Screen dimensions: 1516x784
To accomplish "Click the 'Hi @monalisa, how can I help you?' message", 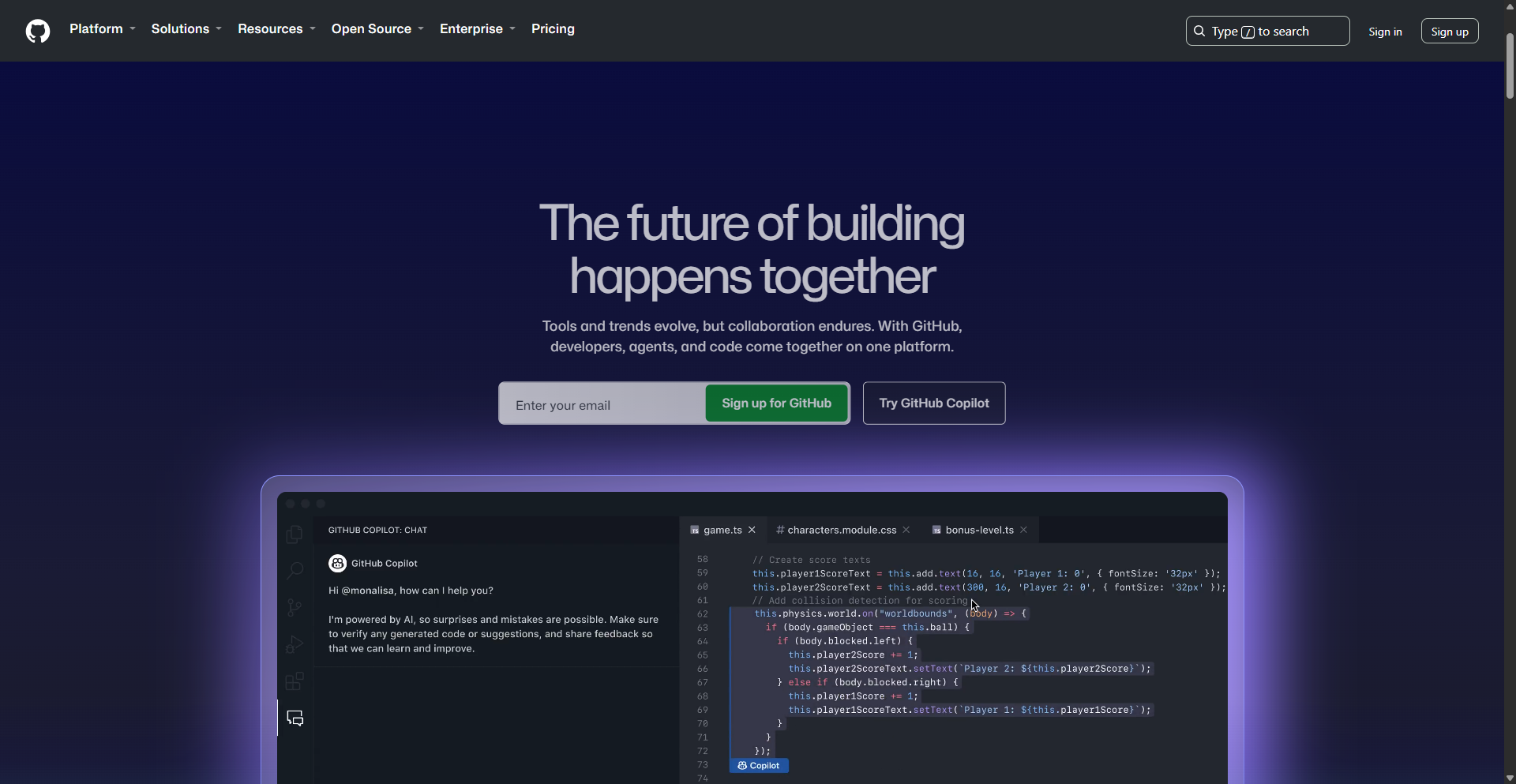I will [411, 591].
